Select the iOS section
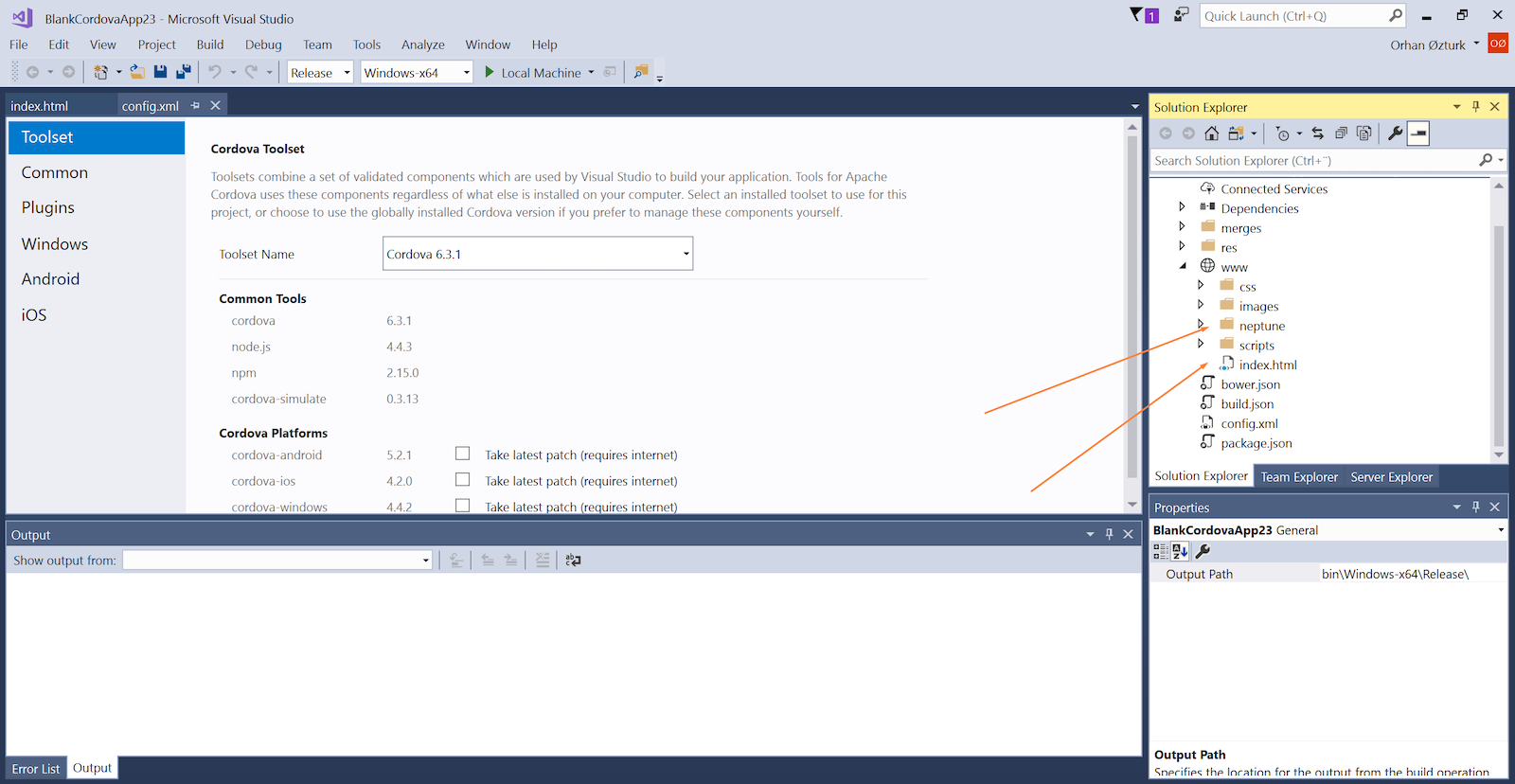This screenshot has width=1515, height=784. (34, 314)
